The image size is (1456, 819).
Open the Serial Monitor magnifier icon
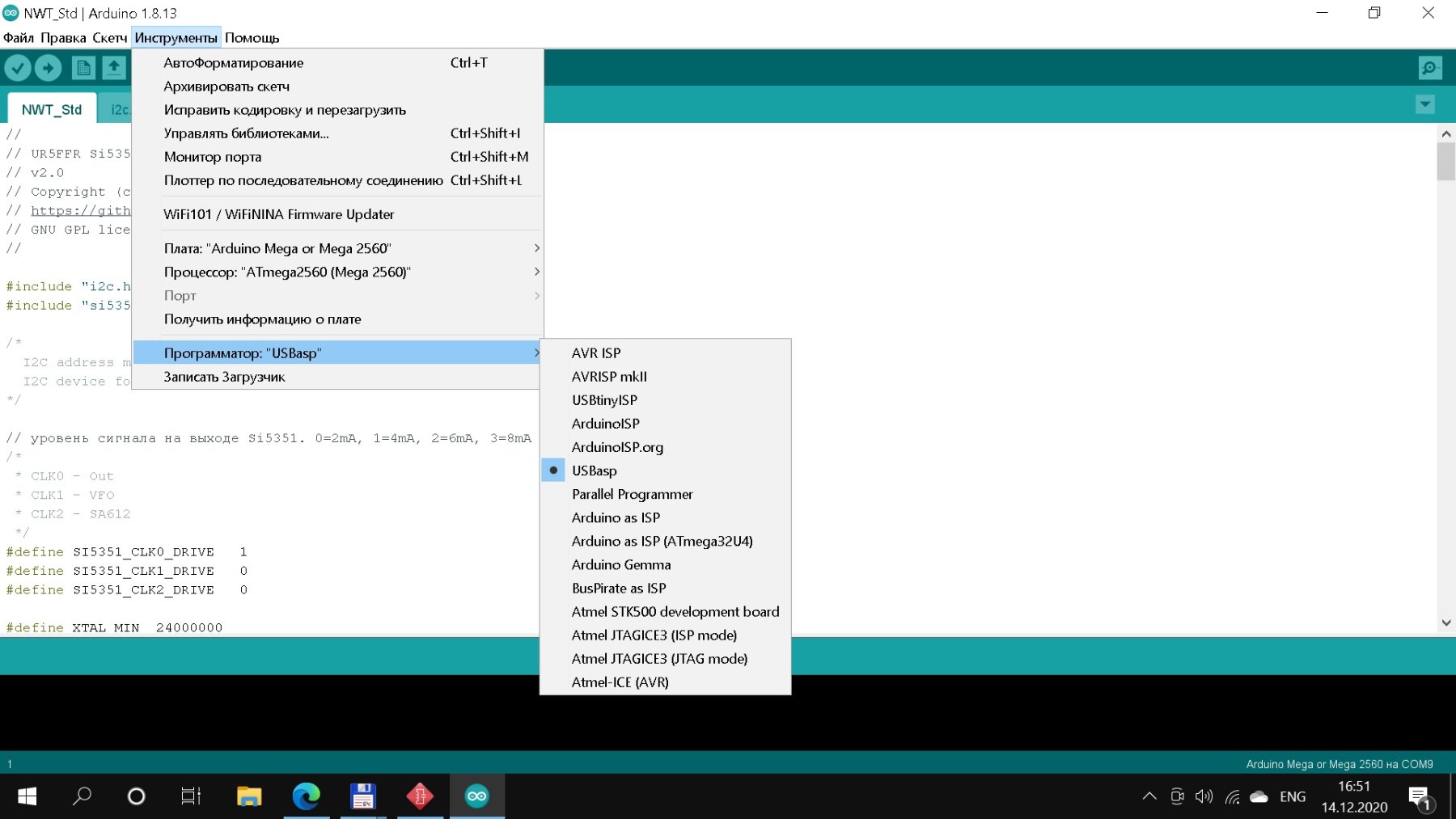tap(1430, 68)
